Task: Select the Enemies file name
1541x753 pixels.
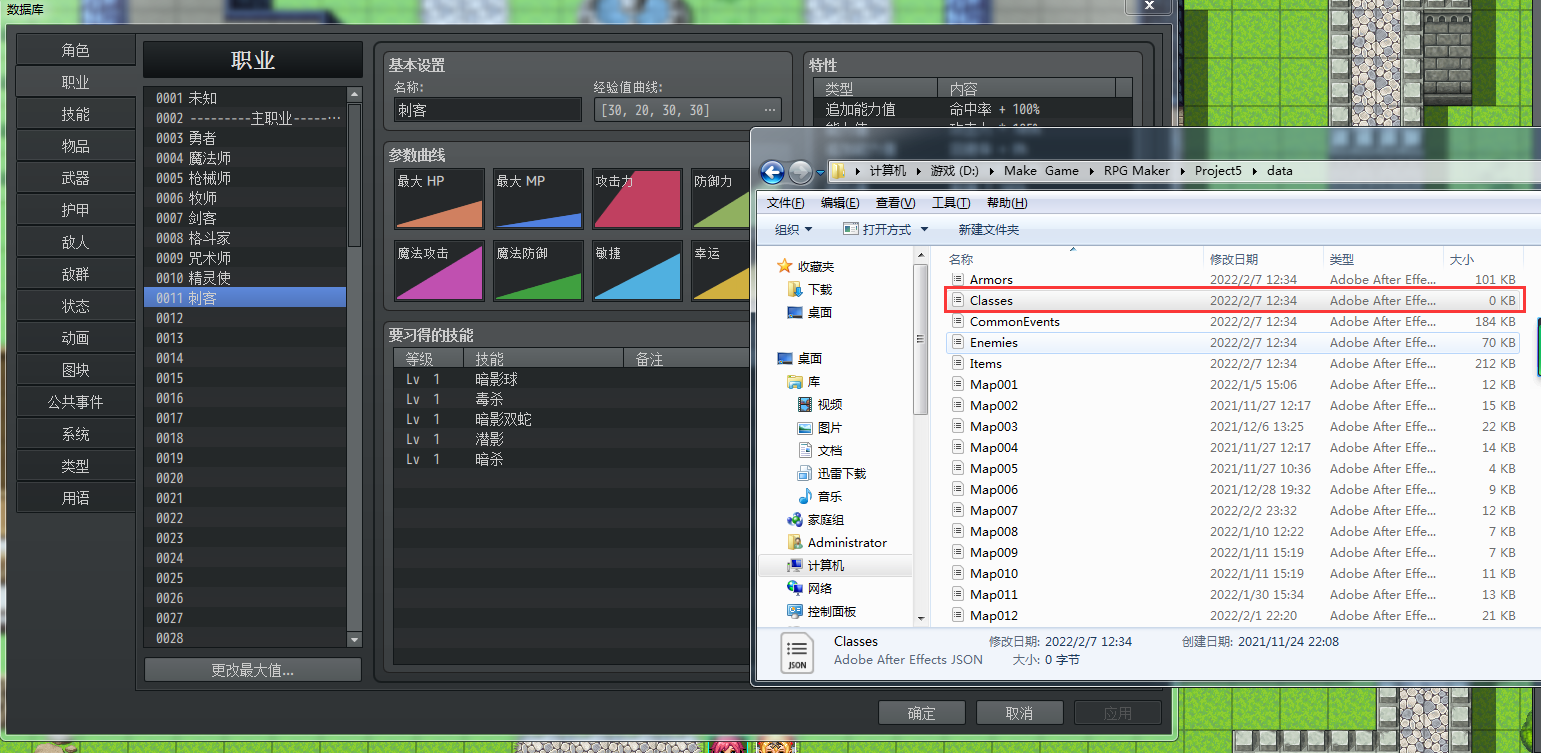Action: [x=994, y=343]
